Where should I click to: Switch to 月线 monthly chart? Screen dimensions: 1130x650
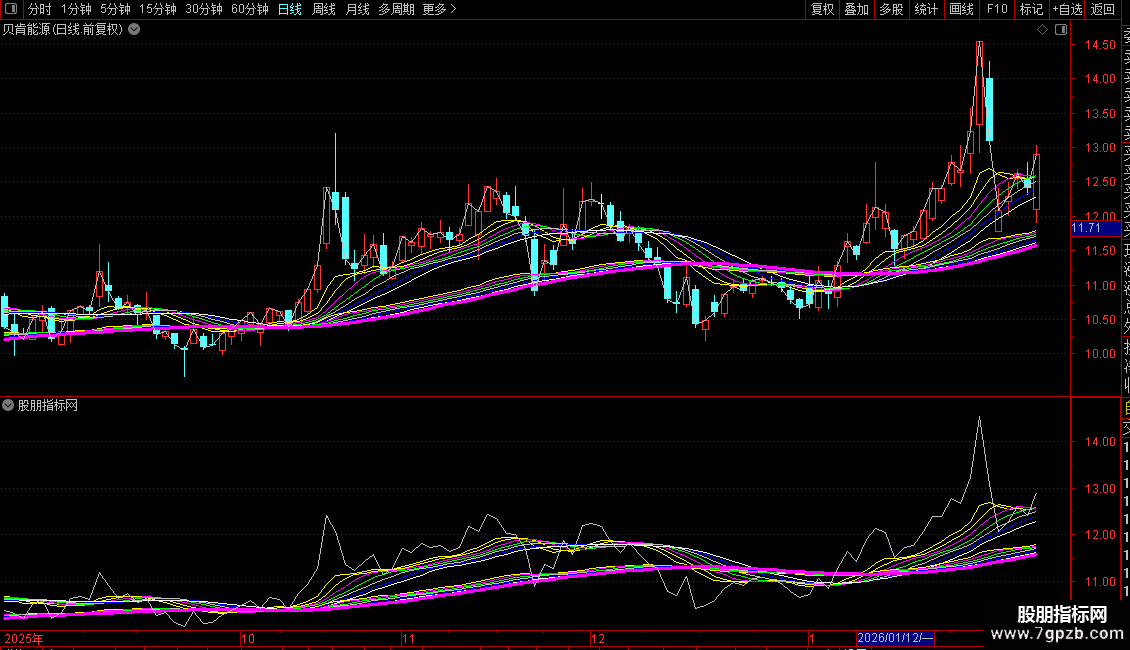tap(357, 9)
